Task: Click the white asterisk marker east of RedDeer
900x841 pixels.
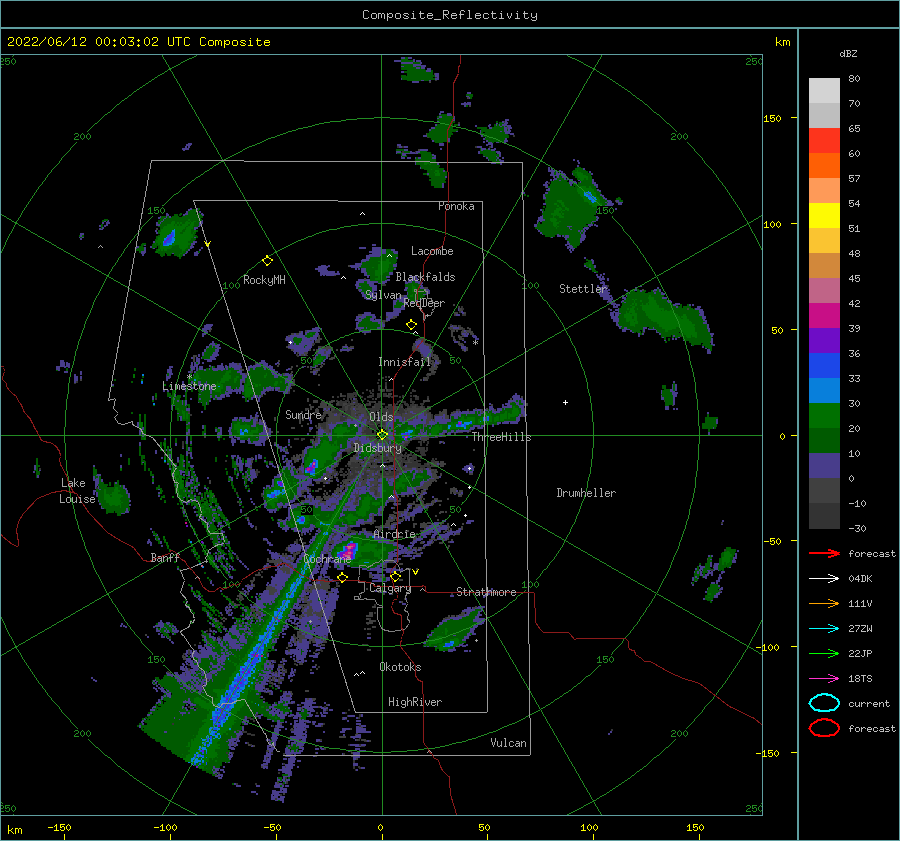Action: click(x=475, y=343)
